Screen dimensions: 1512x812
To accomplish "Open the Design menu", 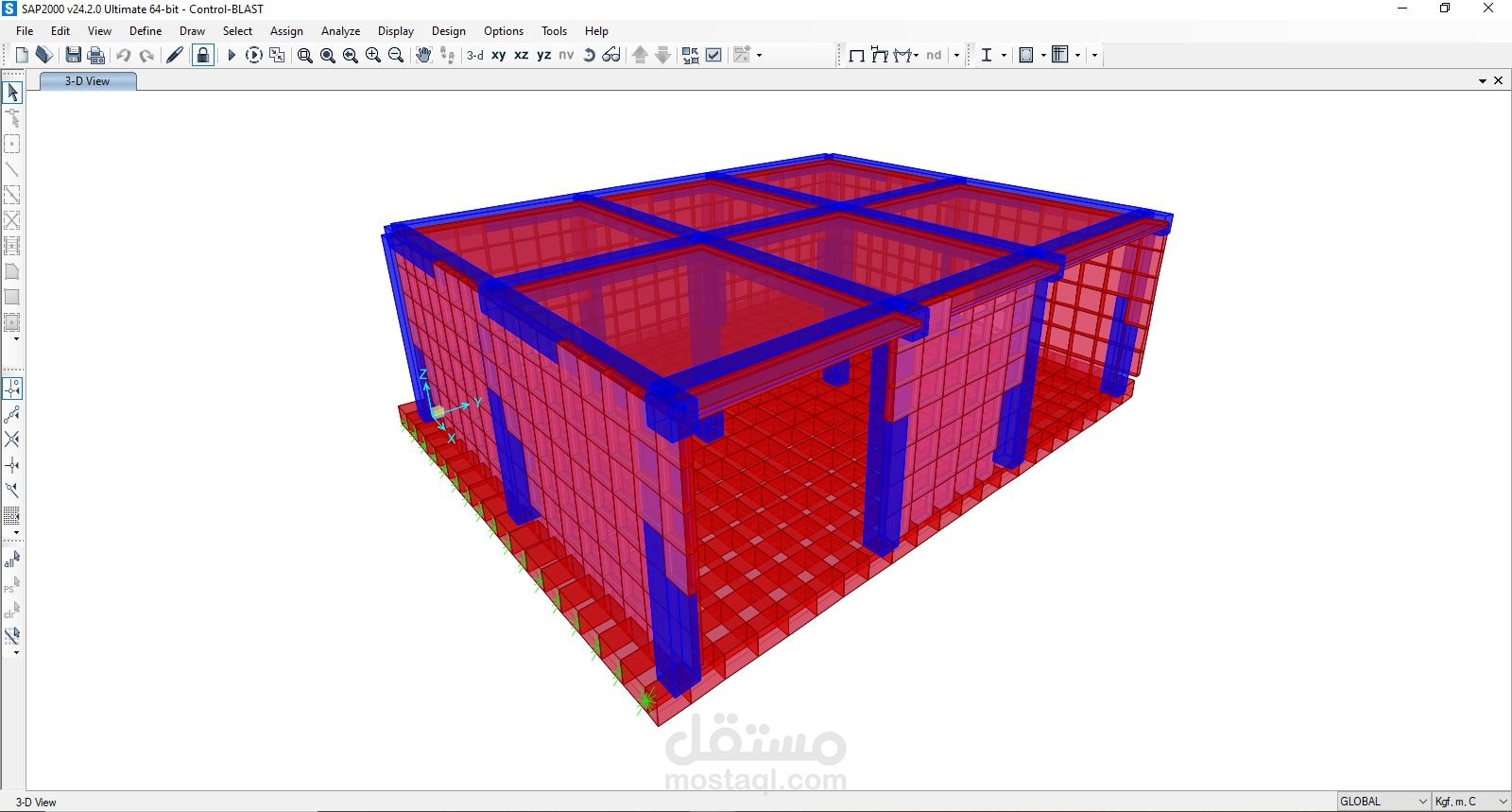I will pos(449,30).
